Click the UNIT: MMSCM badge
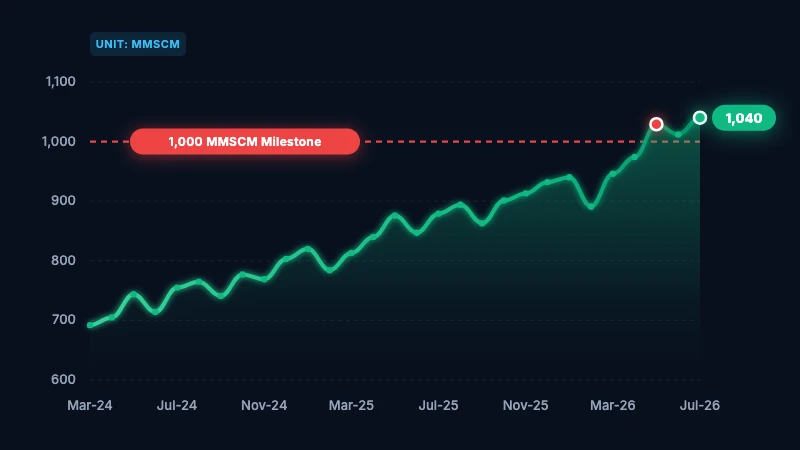This screenshot has height=450, width=800. [138, 44]
